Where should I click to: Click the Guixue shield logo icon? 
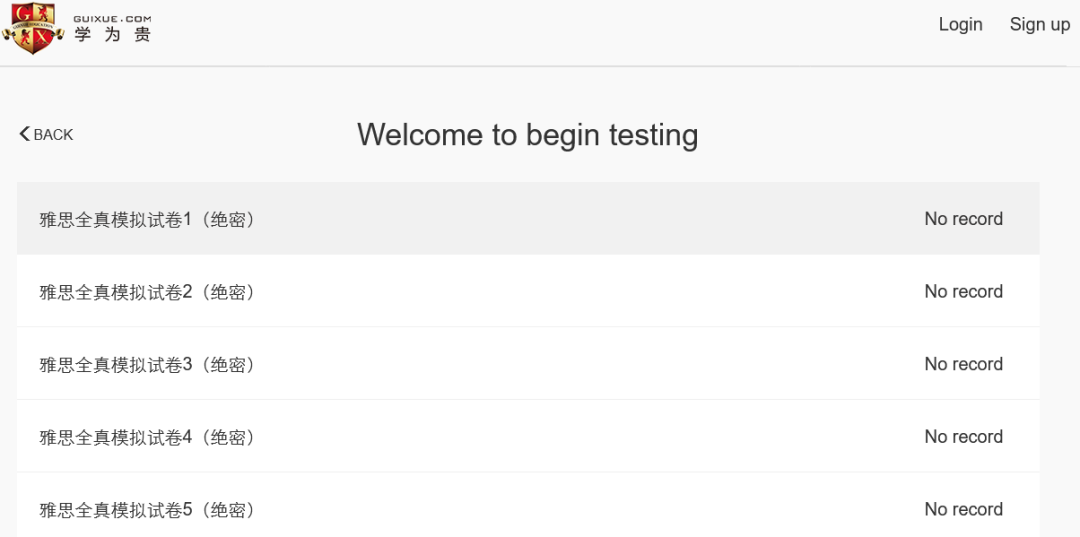(32, 29)
